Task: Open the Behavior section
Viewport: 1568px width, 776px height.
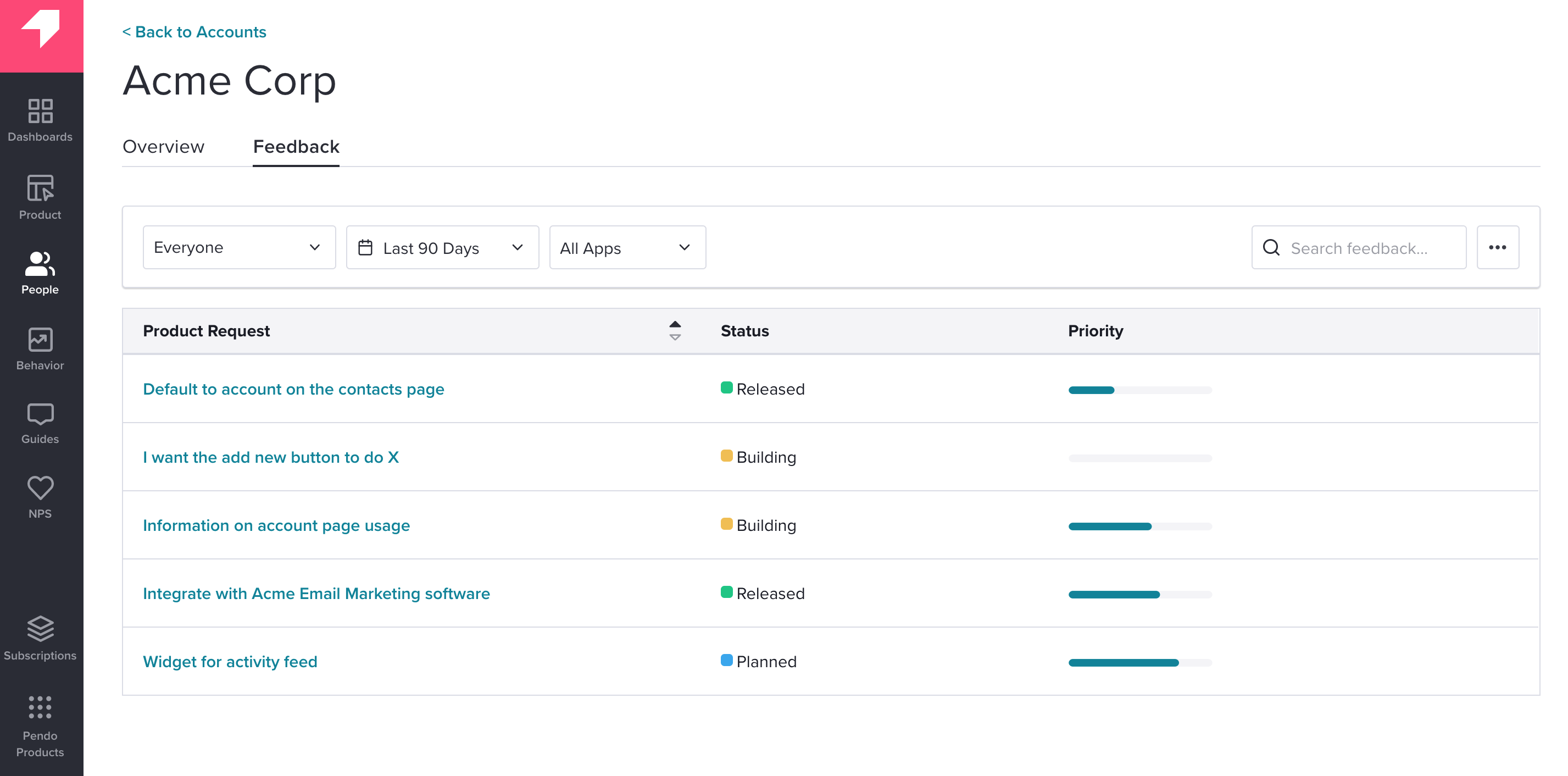Action: pyautogui.click(x=40, y=349)
